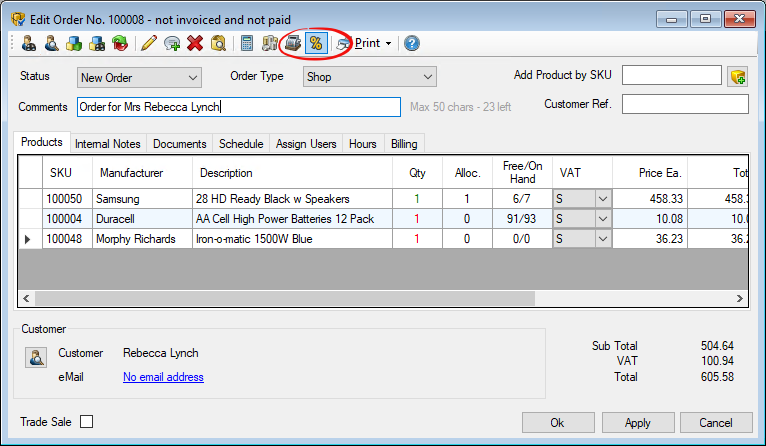The height and width of the screenshot is (446, 766).
Task: Follow the No email address link
Action: [x=163, y=377]
